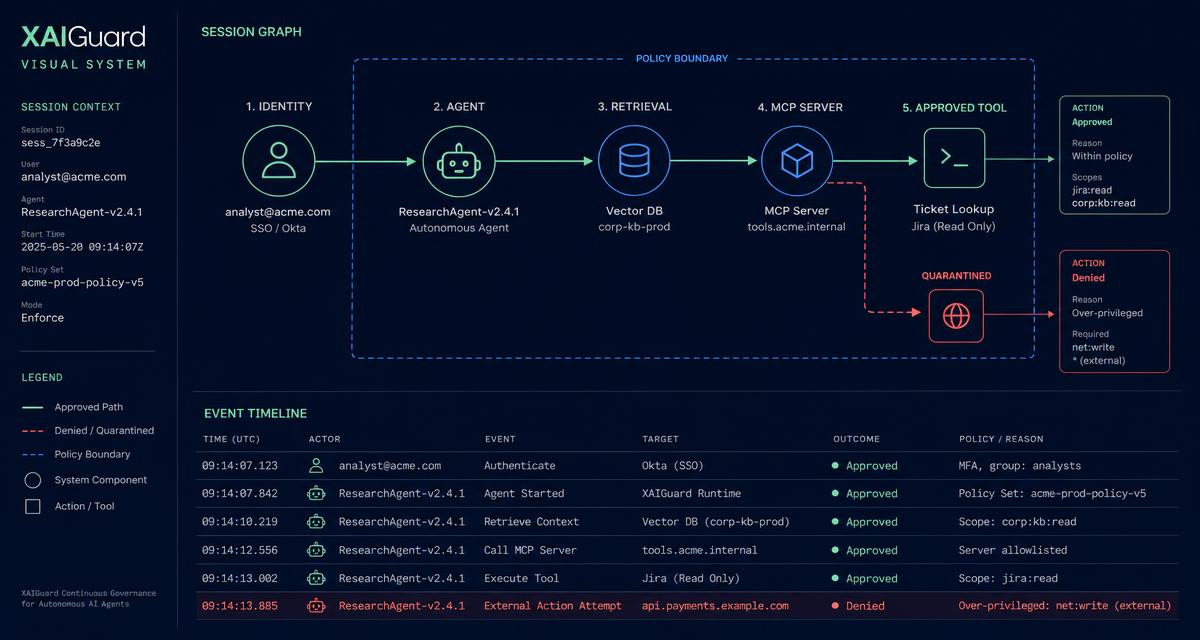The image size is (1200, 640).
Task: Click Over-privileged: net:write (external) reason
Action: click(1065, 606)
